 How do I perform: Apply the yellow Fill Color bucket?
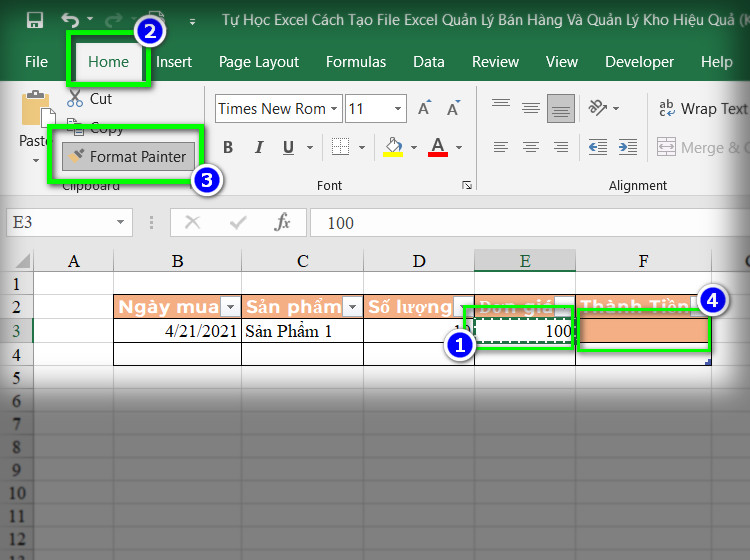pos(393,147)
